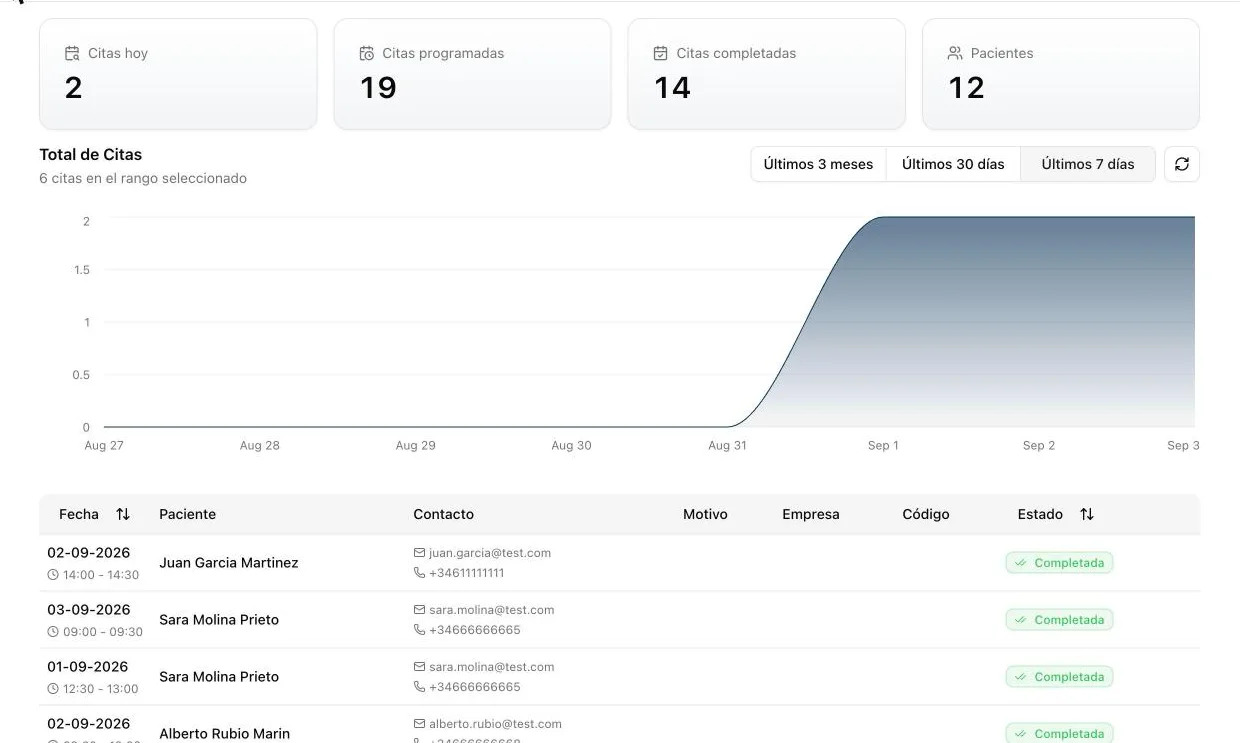Sort table using the Fecha arrows icon
Screen dimensions: 1240x743
pyautogui.click(x=123, y=514)
